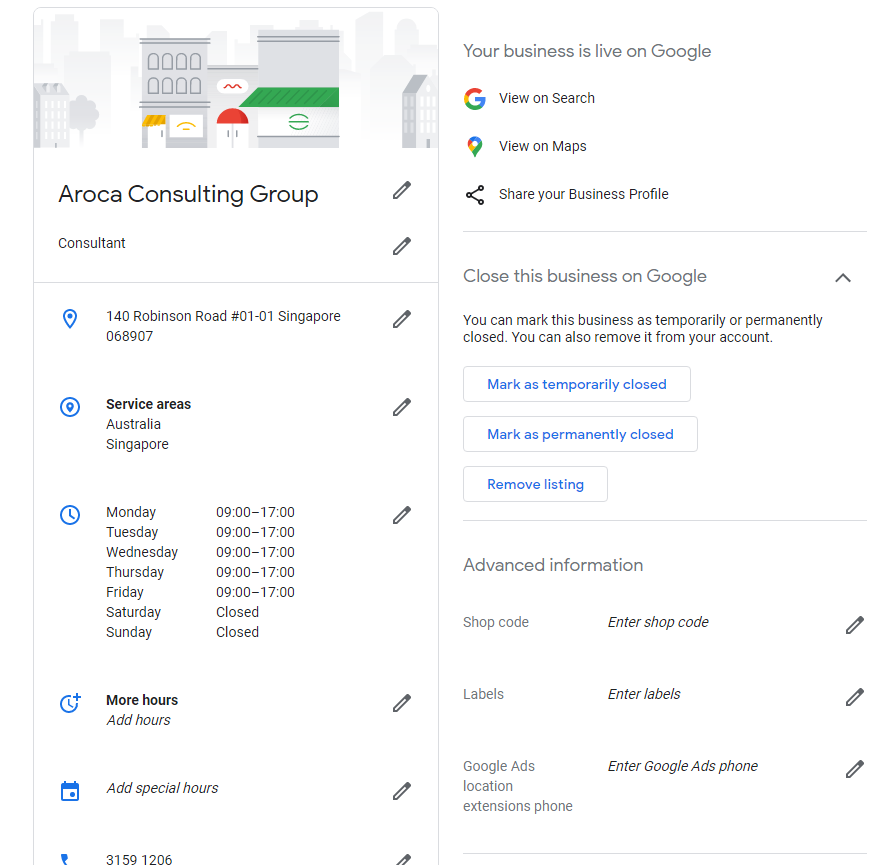This screenshot has width=896, height=865.
Task: Open View on Search link
Action: [546, 98]
